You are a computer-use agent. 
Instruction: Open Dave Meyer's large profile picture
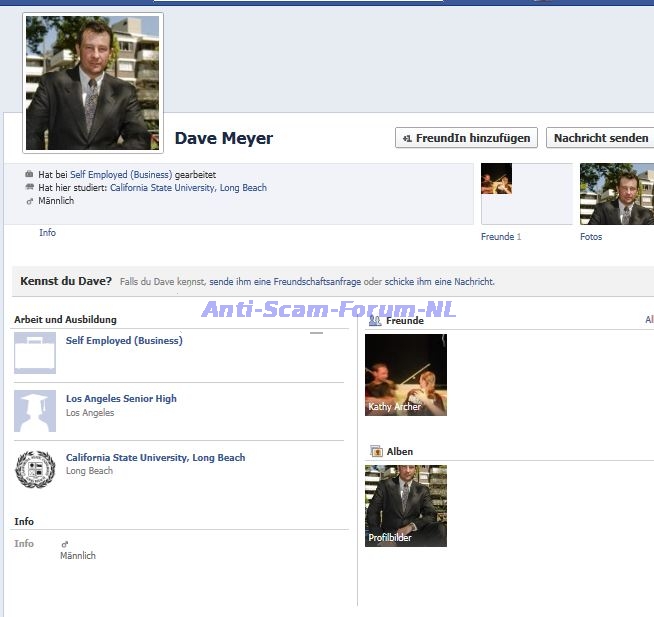[x=92, y=83]
